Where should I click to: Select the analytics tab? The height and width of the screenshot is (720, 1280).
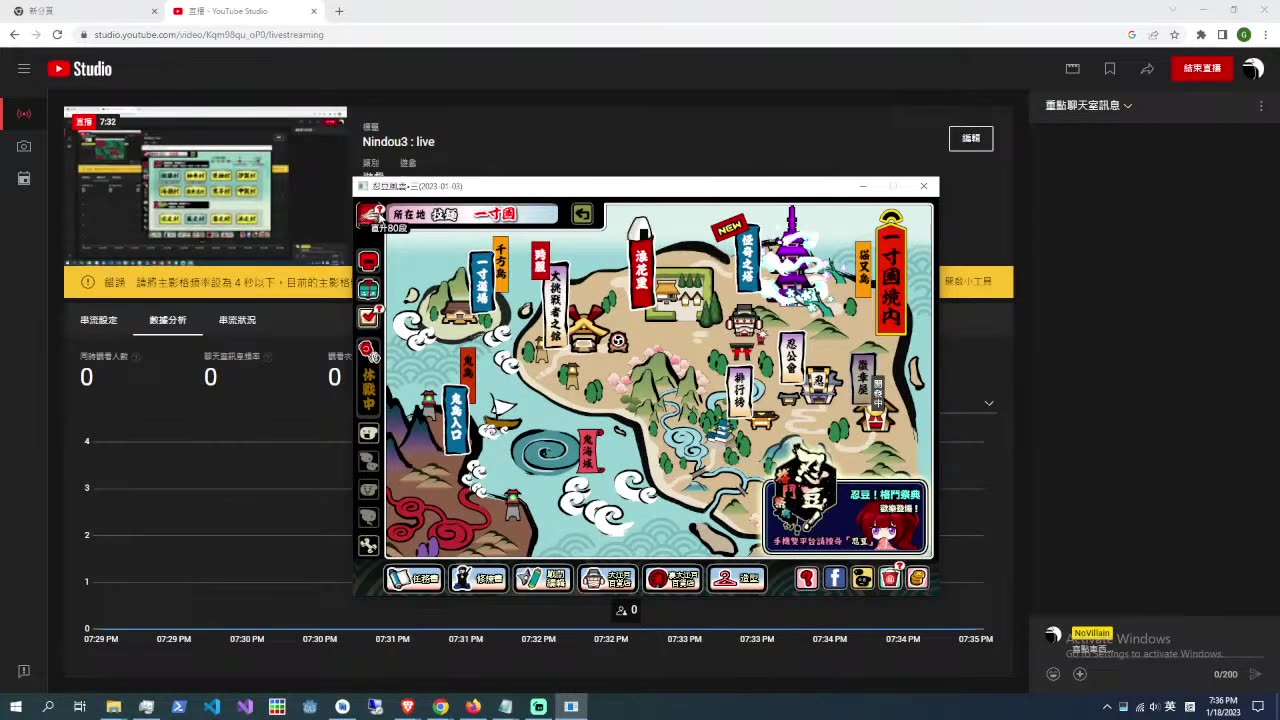click(x=168, y=320)
